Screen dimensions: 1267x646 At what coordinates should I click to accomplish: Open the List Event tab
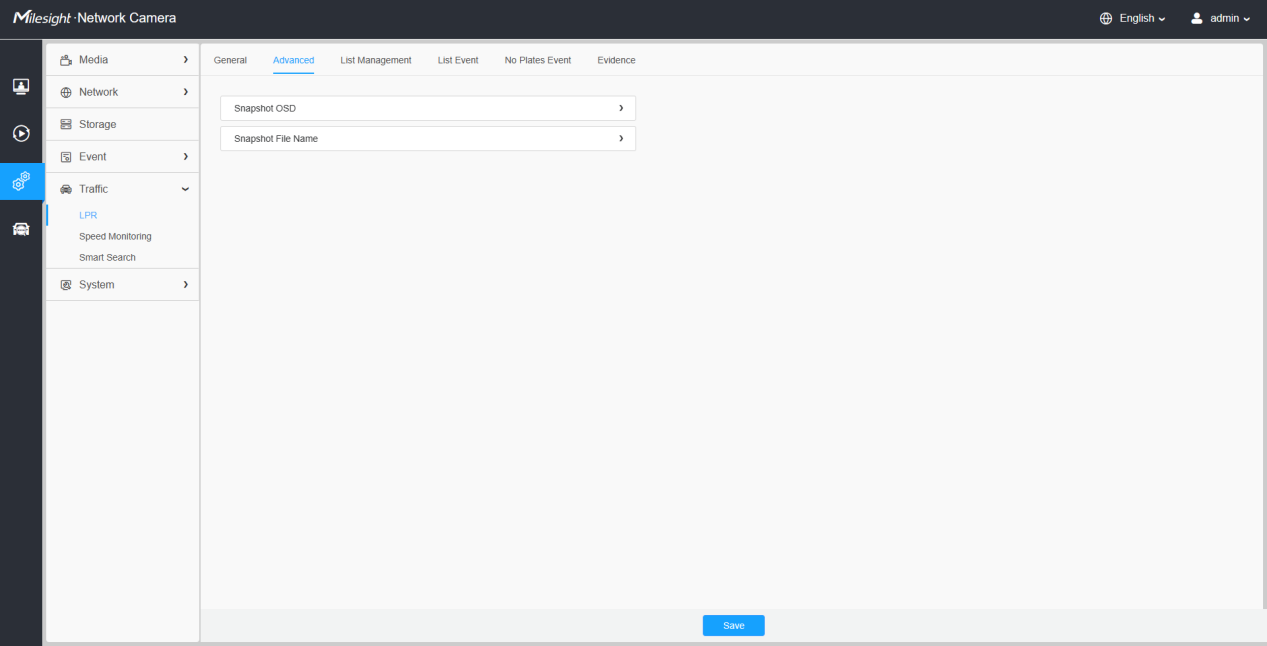[458, 60]
